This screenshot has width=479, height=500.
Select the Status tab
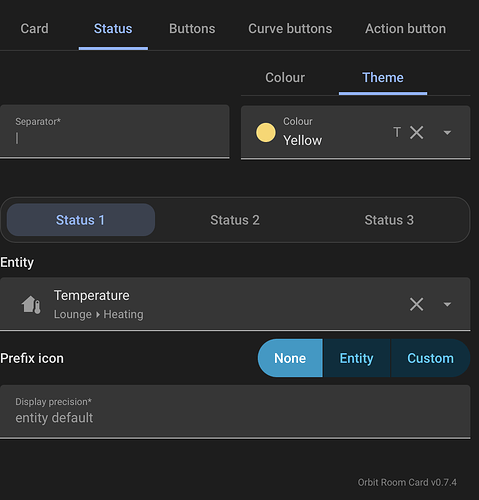[113, 29]
